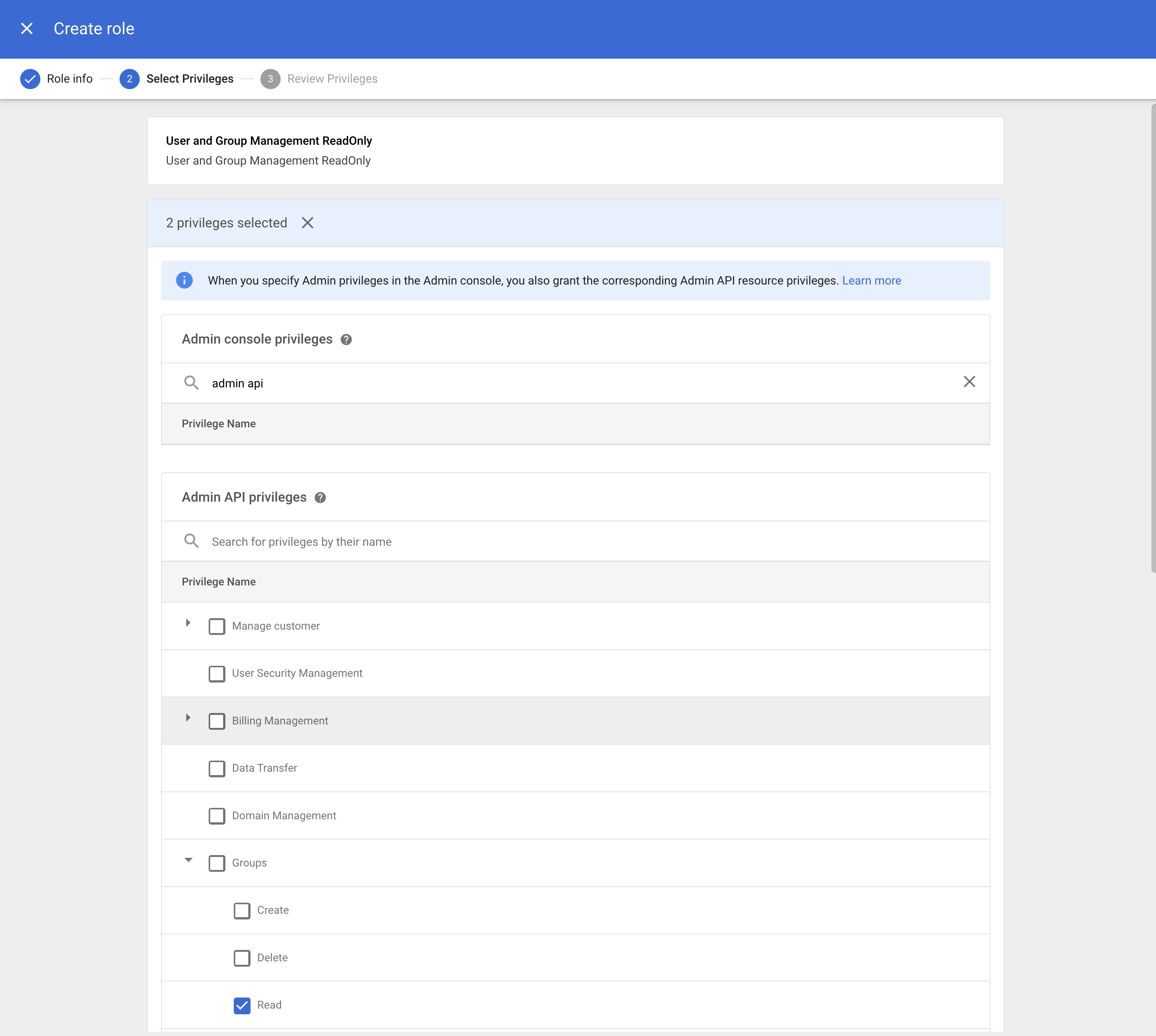Click the info icon in the blue banner
The height and width of the screenshot is (1036, 1156).
point(184,280)
